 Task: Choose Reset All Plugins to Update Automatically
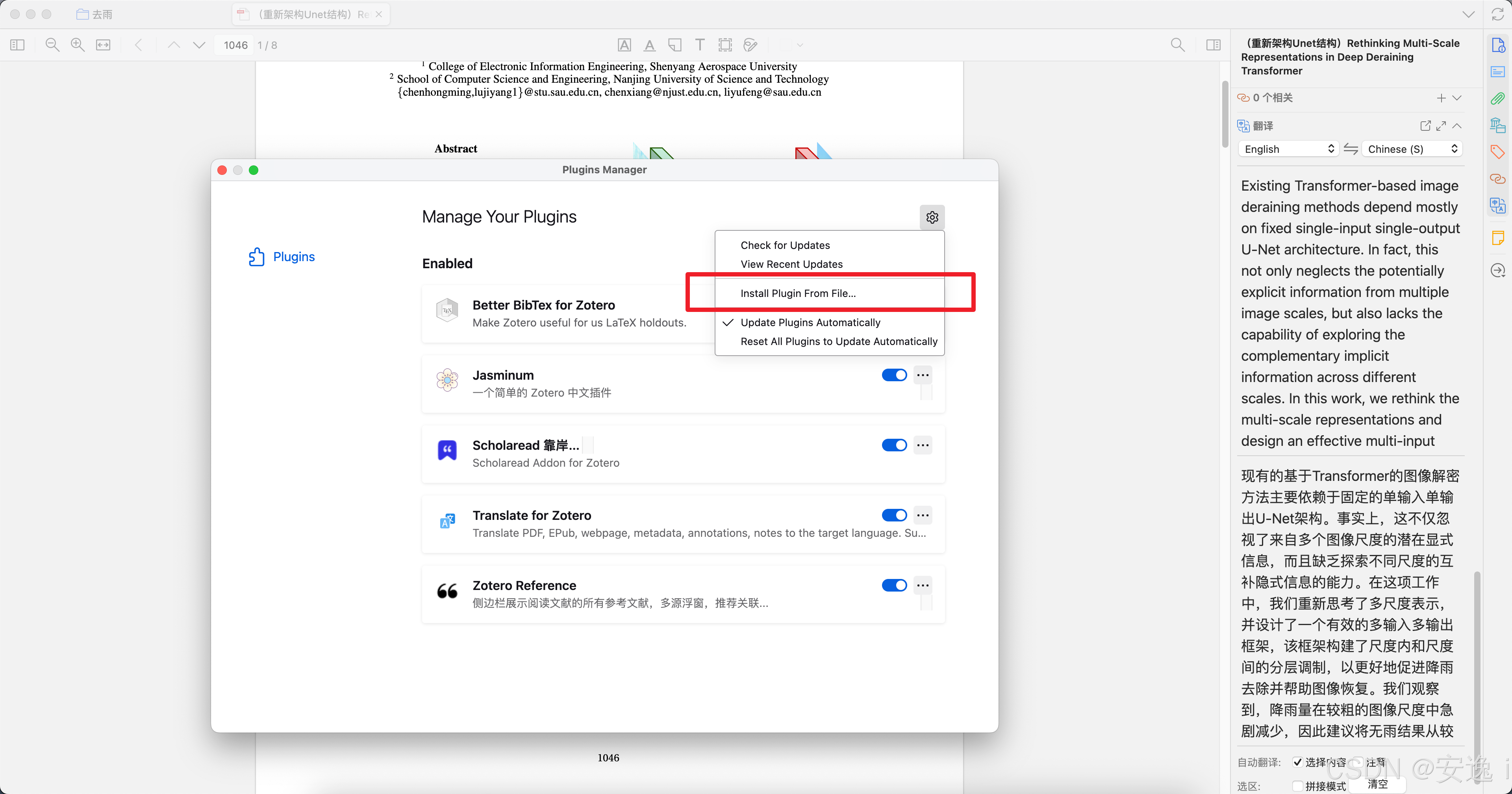point(829,342)
